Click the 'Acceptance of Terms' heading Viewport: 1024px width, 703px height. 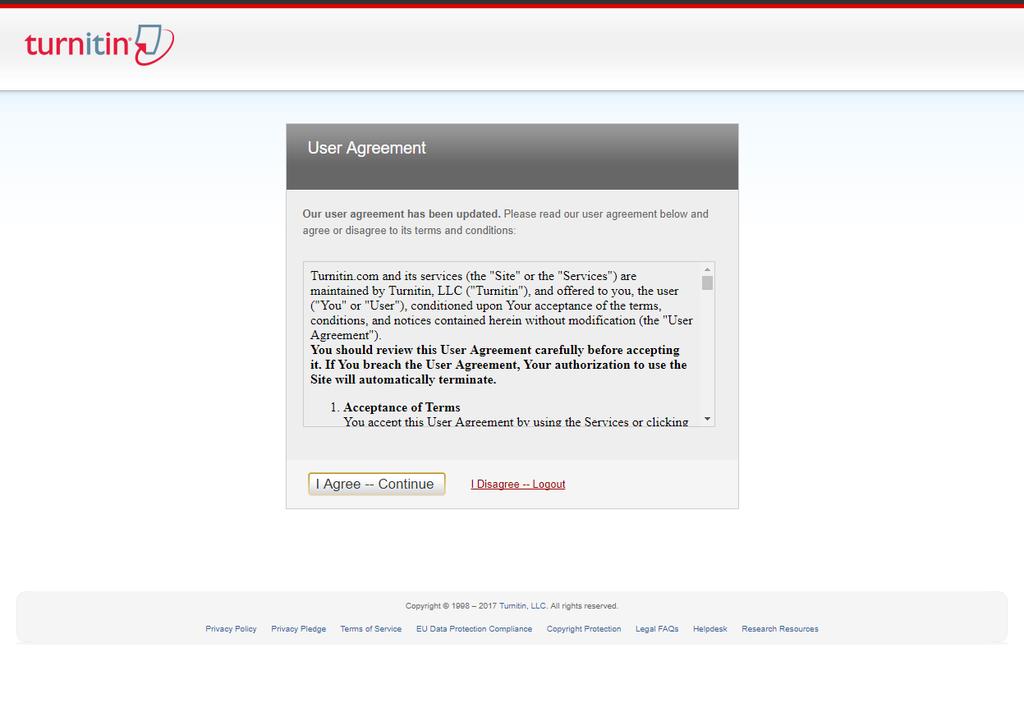[x=402, y=407]
